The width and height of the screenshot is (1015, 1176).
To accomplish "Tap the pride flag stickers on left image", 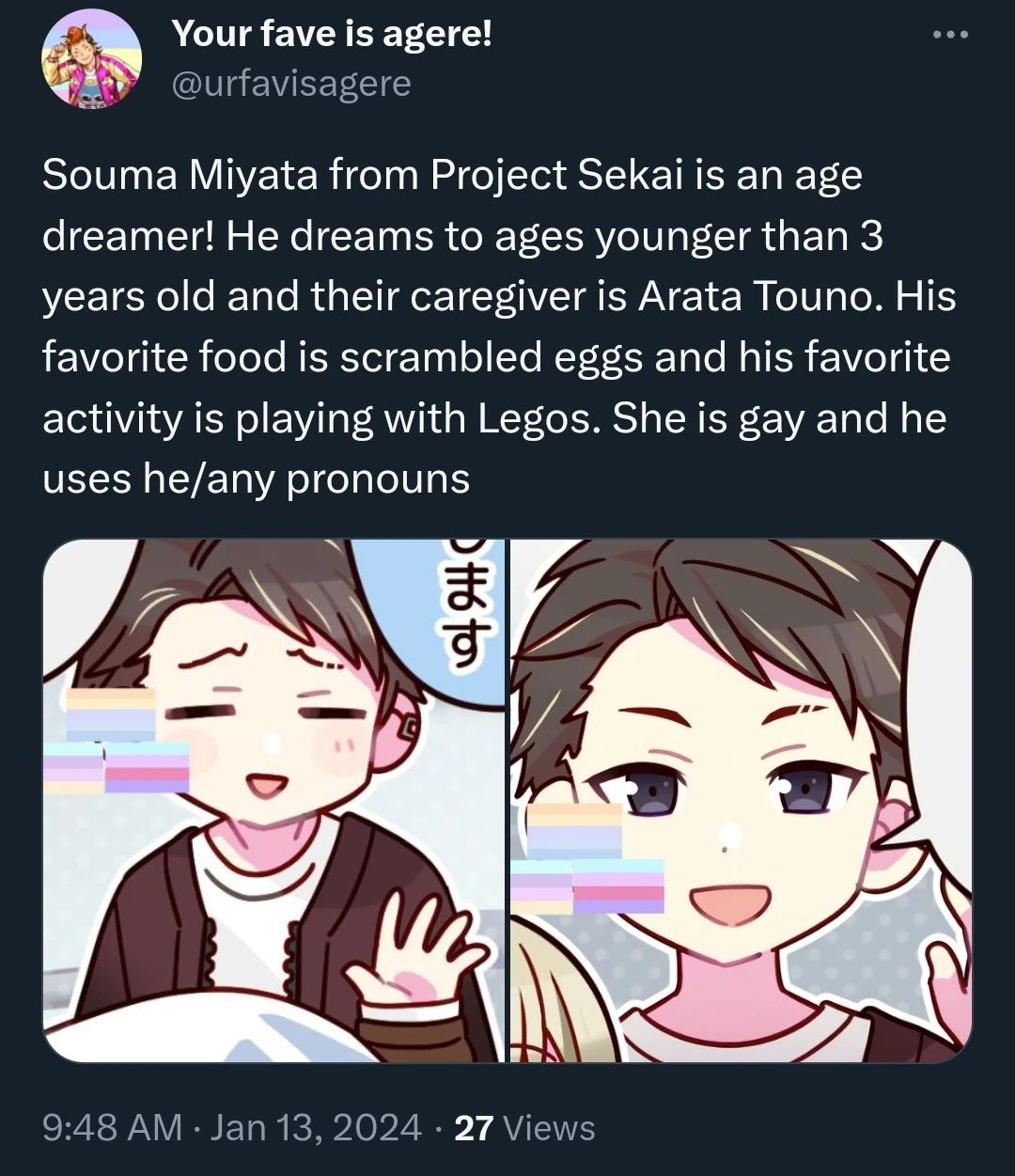I will [x=117, y=741].
